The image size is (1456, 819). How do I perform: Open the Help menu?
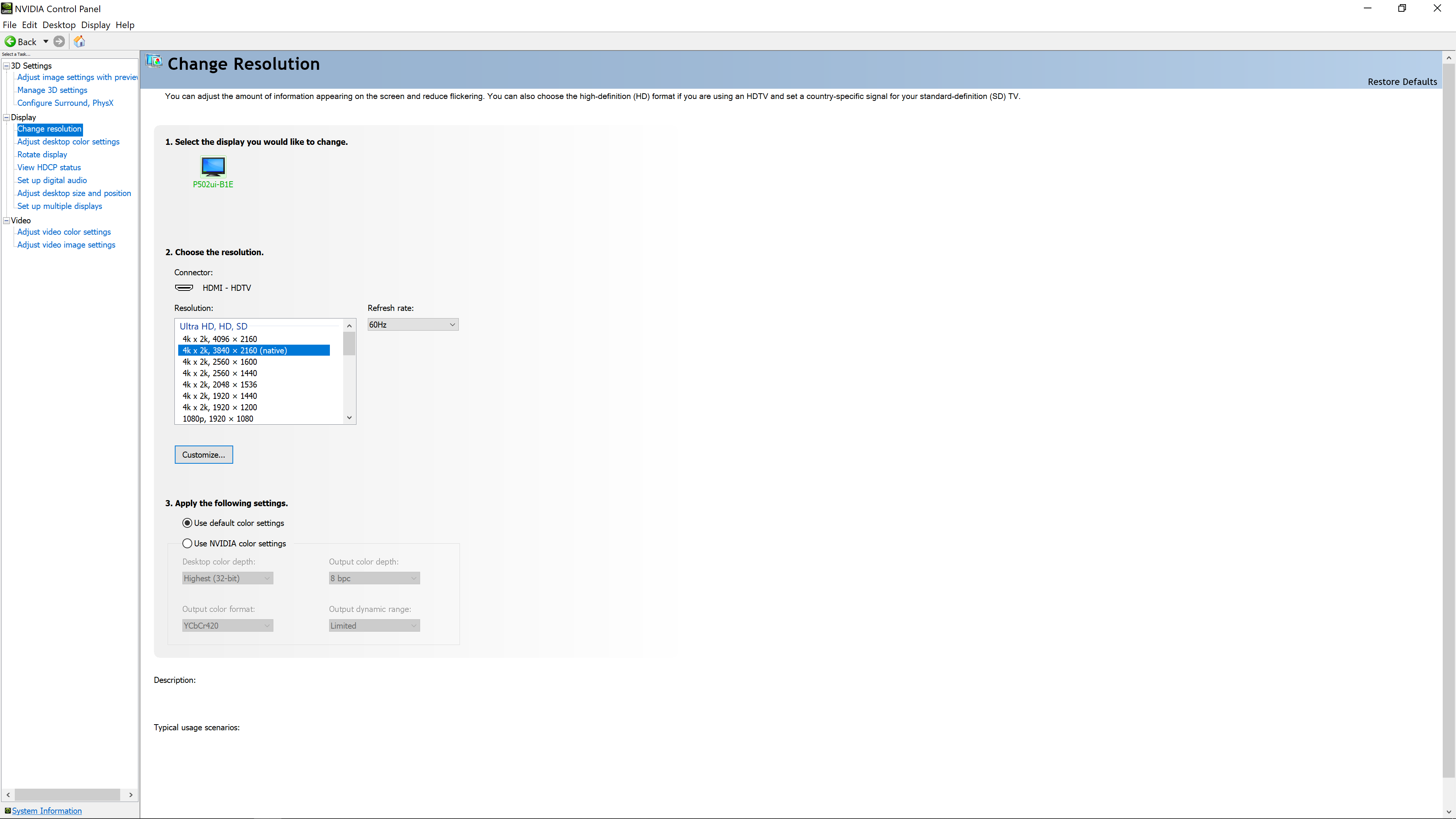125,25
